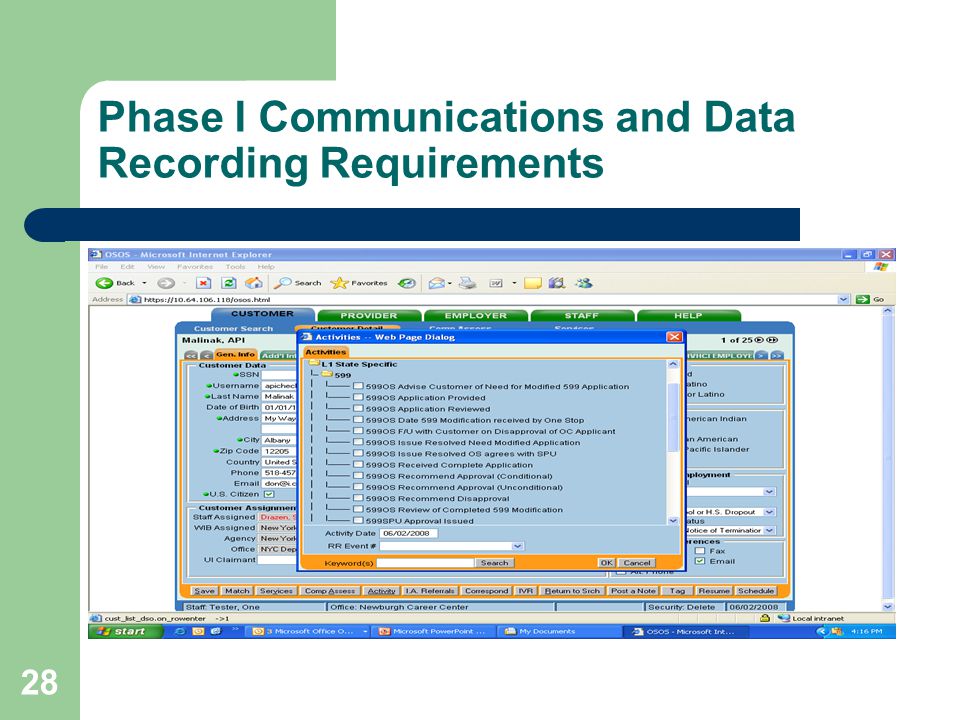Viewport: 960px width, 720px height.
Task: Click the IE Back arrow icon
Action: click(104, 283)
